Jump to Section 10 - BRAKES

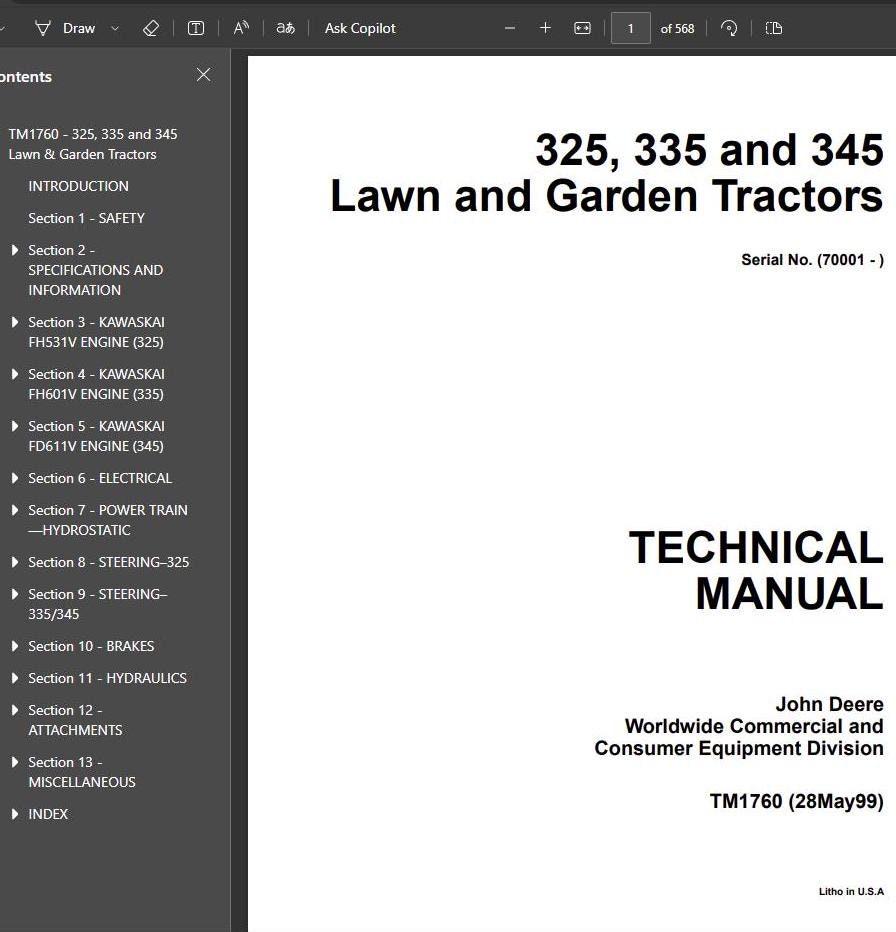pyautogui.click(x=91, y=646)
